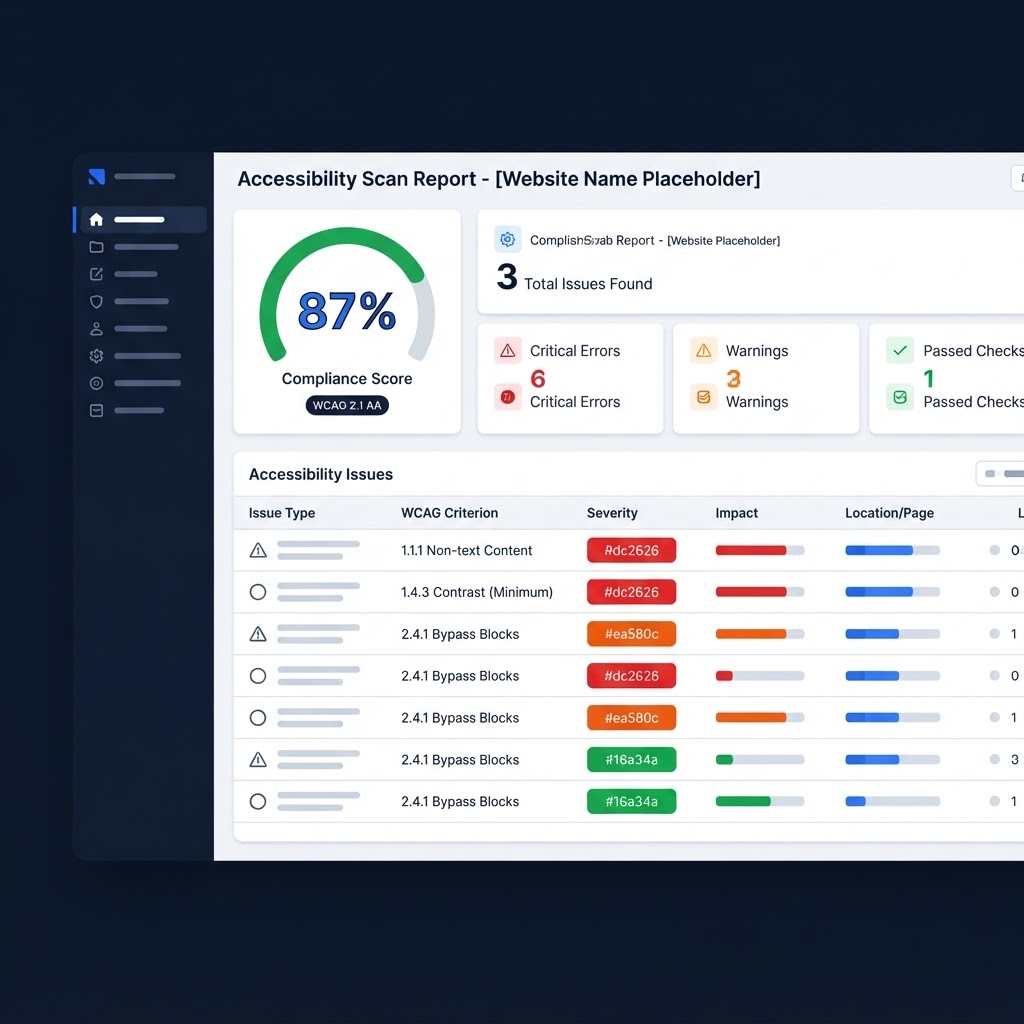
Task: Select circle on the Bypass Blocks #dc2626 row
Action: click(x=258, y=675)
